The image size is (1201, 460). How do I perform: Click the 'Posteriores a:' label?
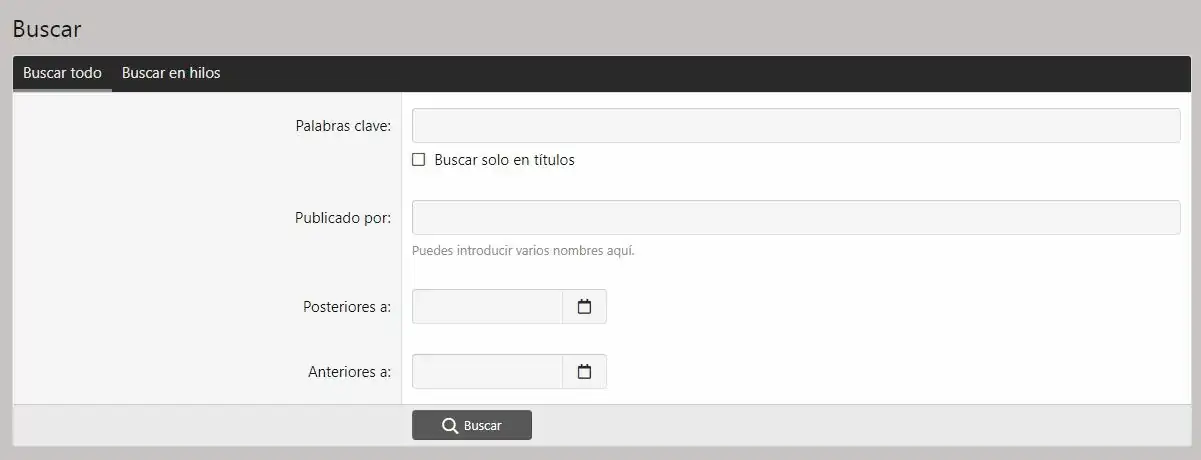click(x=347, y=307)
